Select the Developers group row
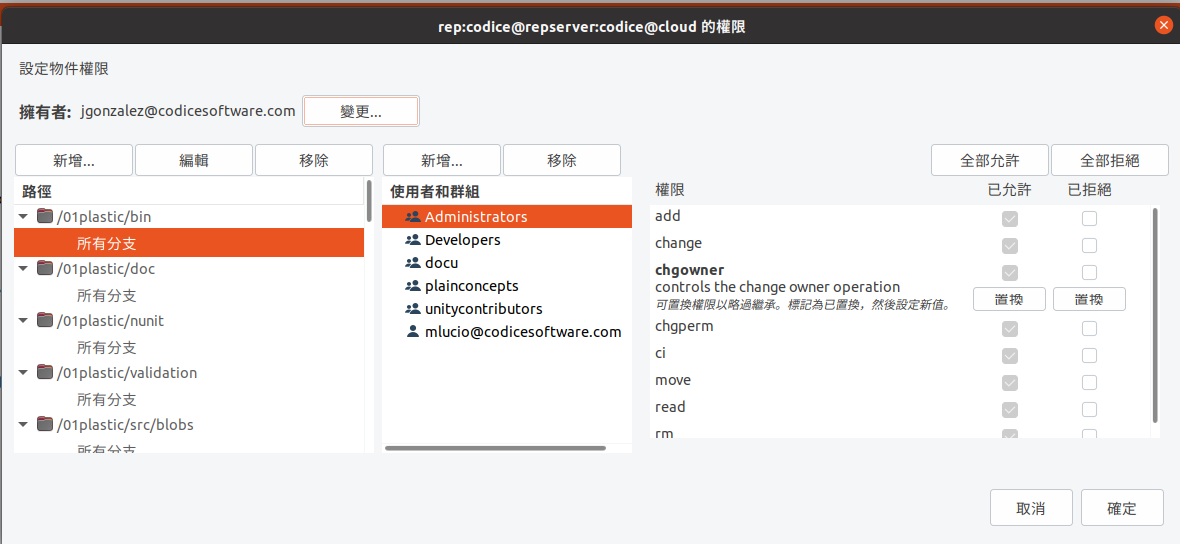 pyautogui.click(x=507, y=240)
